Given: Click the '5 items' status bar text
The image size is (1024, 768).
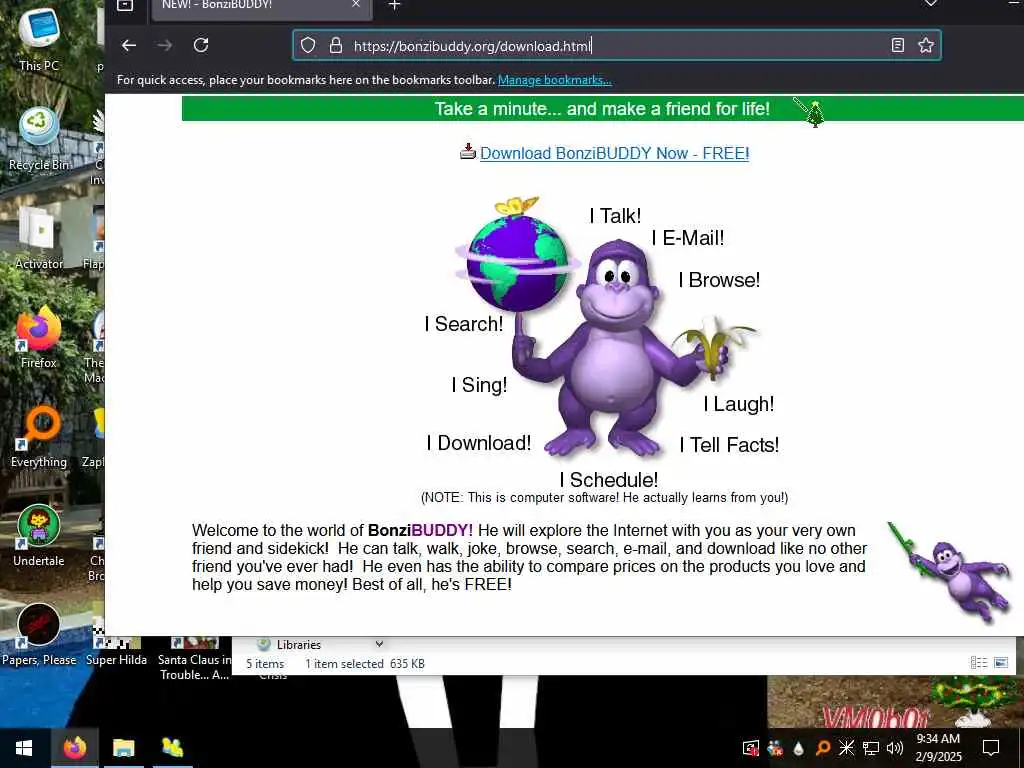Looking at the screenshot, I should coord(264,664).
